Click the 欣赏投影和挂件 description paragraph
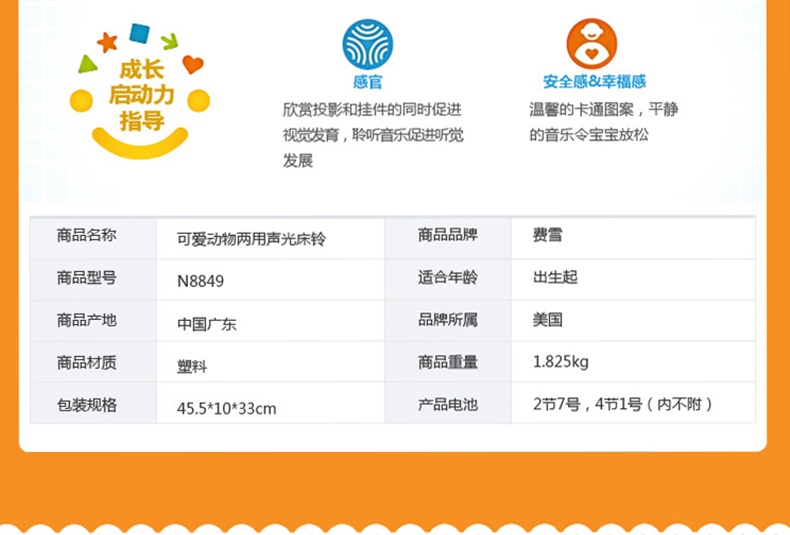Viewport: 790px width, 535px height. 373,135
